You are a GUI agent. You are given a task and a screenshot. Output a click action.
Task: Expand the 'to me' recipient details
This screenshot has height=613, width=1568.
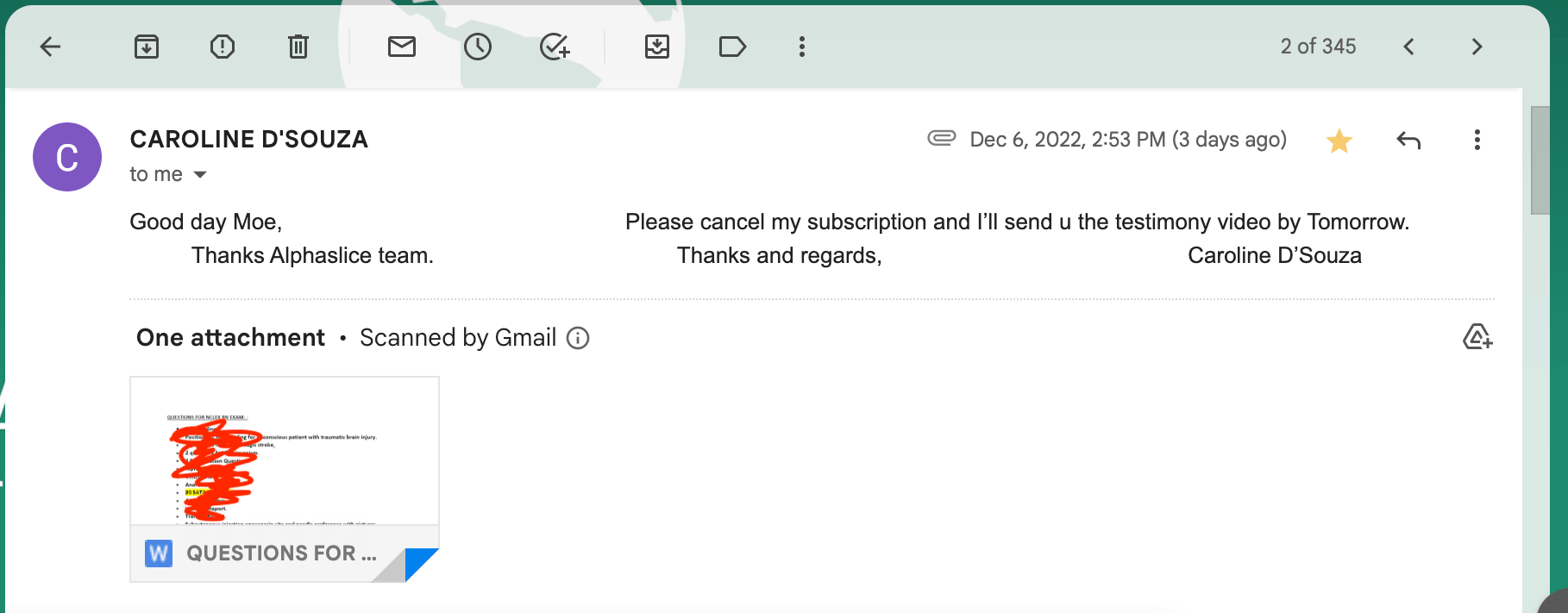click(200, 175)
